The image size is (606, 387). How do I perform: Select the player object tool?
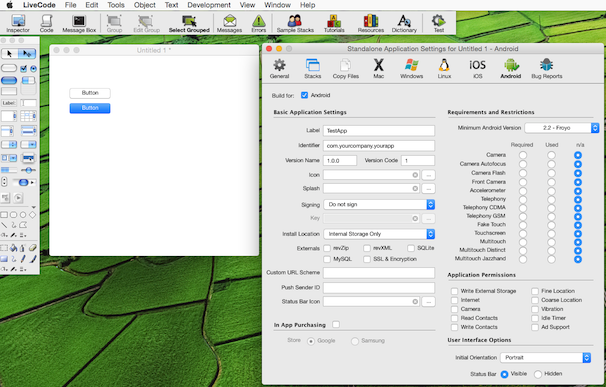coord(18,198)
